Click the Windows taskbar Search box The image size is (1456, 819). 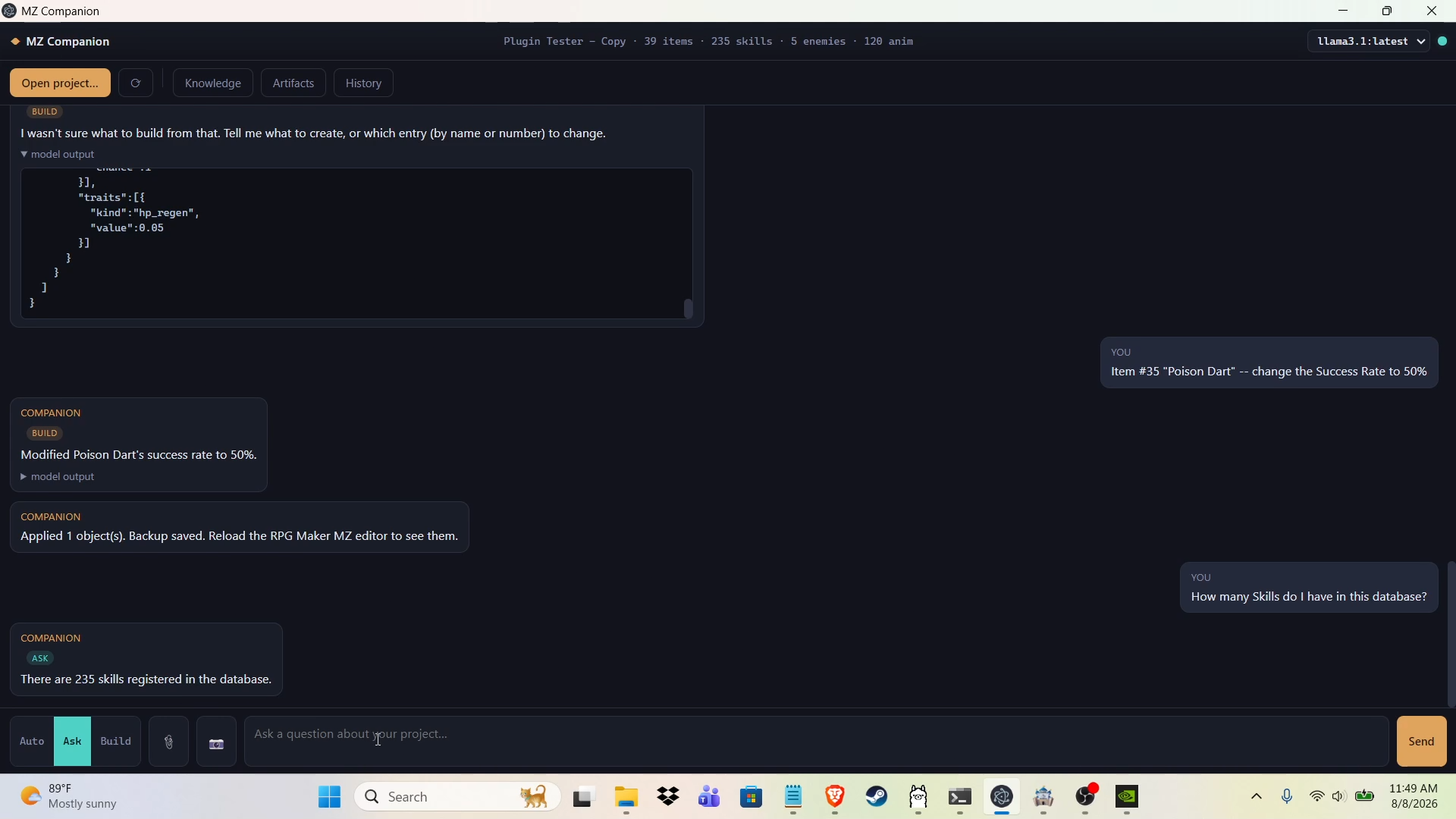(x=458, y=797)
